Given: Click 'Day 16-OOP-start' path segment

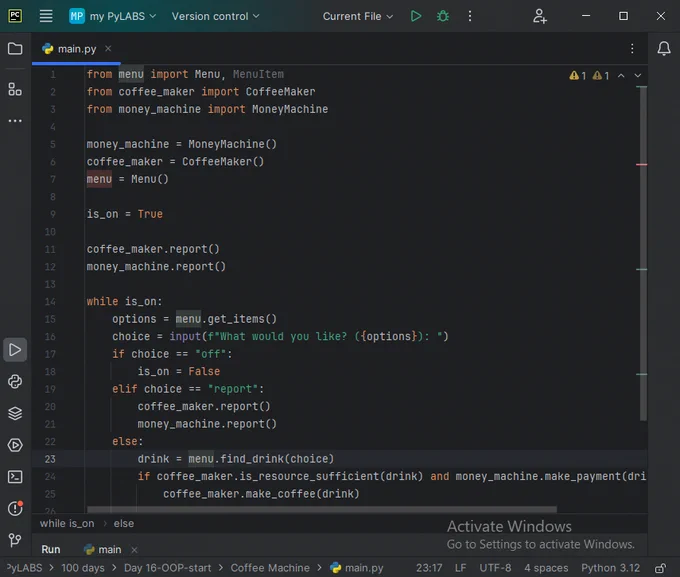Looking at the screenshot, I should point(167,568).
